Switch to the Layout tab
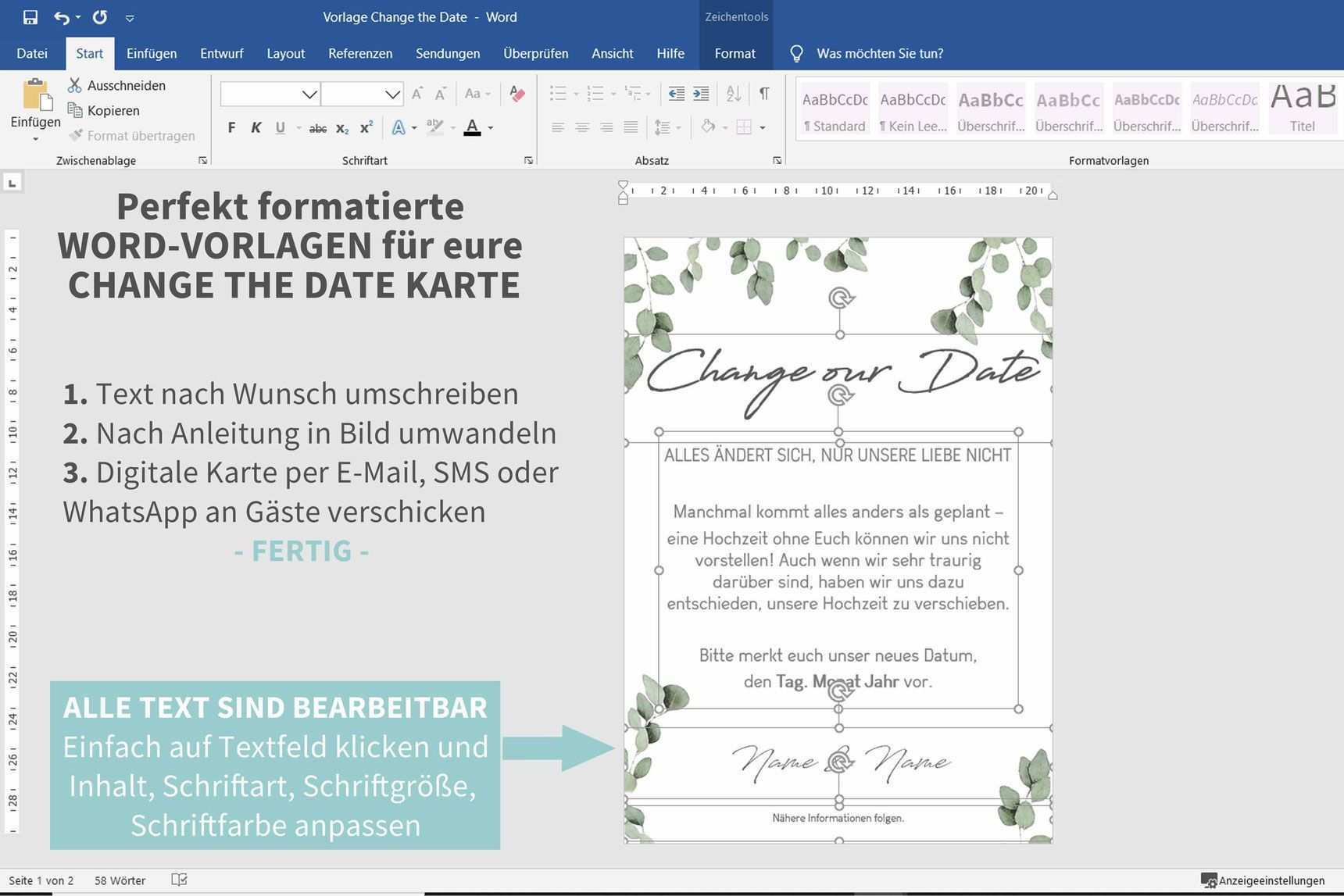The height and width of the screenshot is (896, 1344). [x=285, y=53]
